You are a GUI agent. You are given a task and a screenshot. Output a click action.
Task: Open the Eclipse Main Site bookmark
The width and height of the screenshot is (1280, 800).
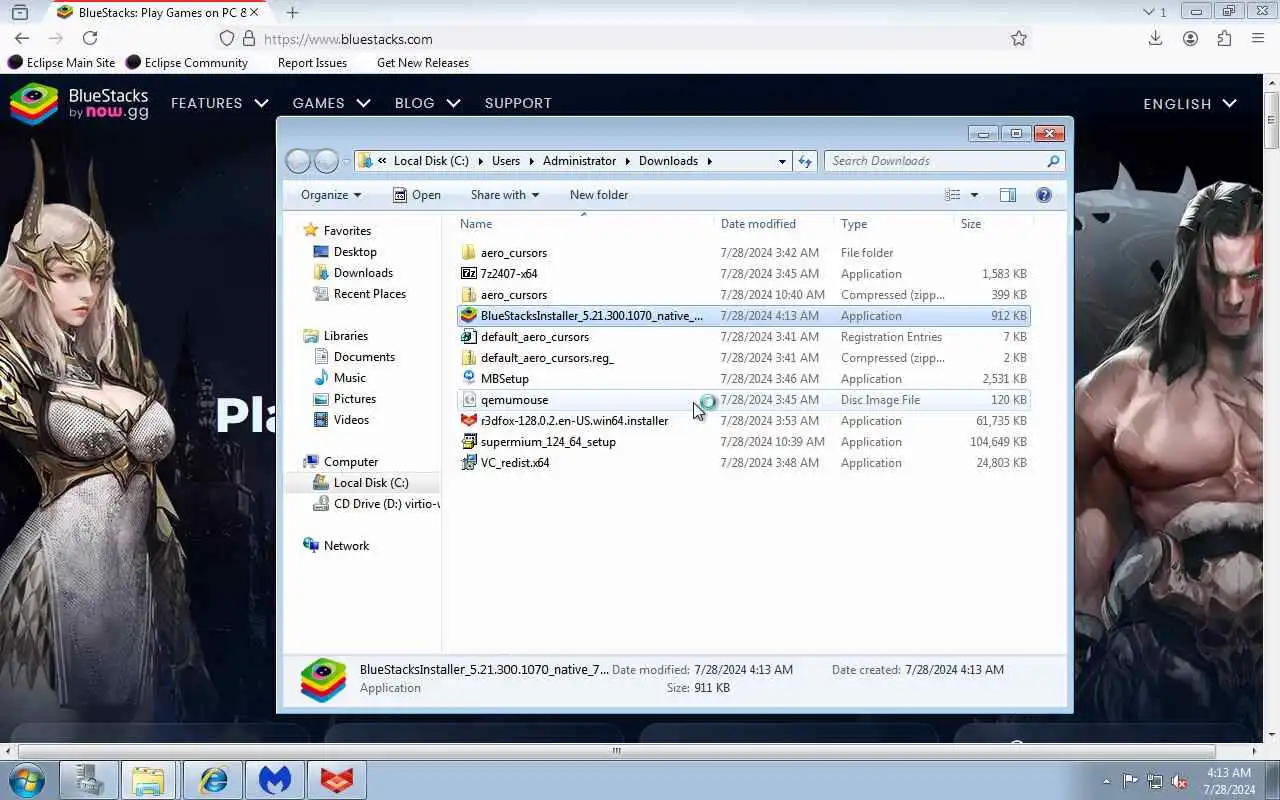(62, 62)
